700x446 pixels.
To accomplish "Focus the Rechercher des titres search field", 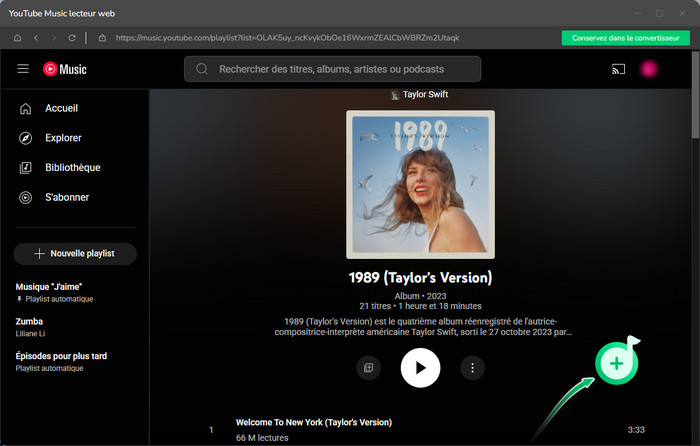I will coord(333,69).
